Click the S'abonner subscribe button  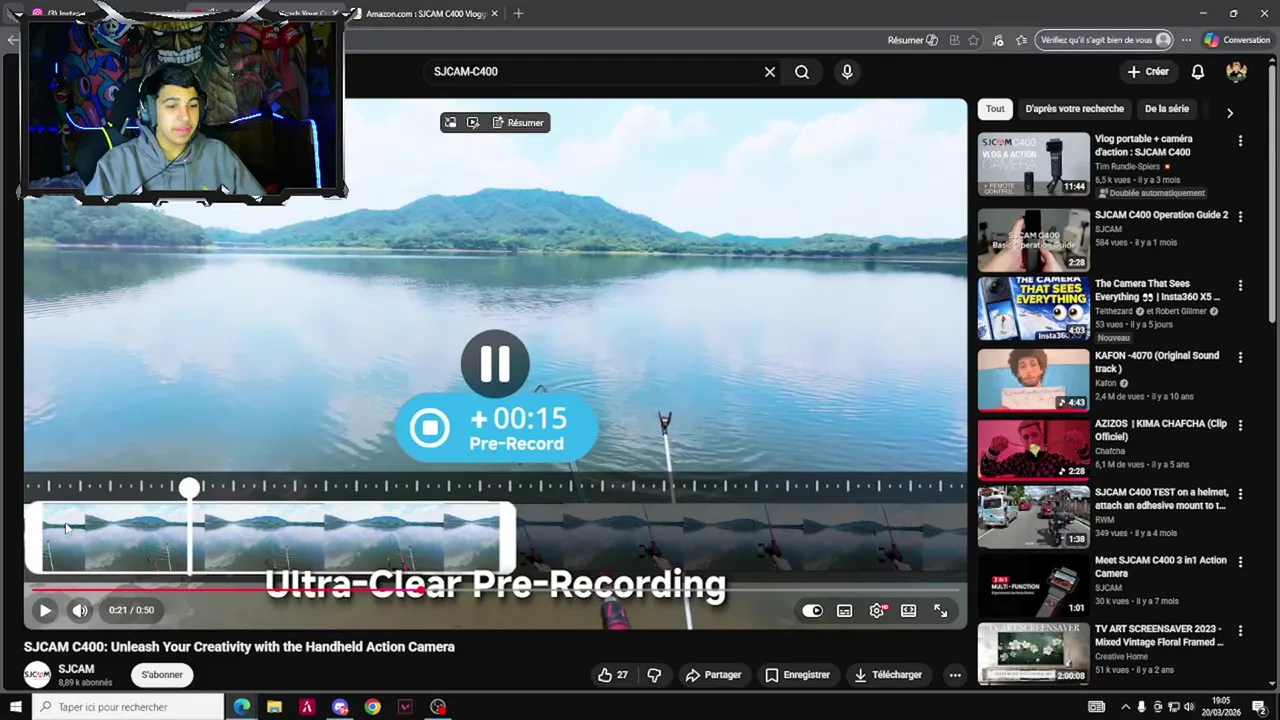coord(162,675)
